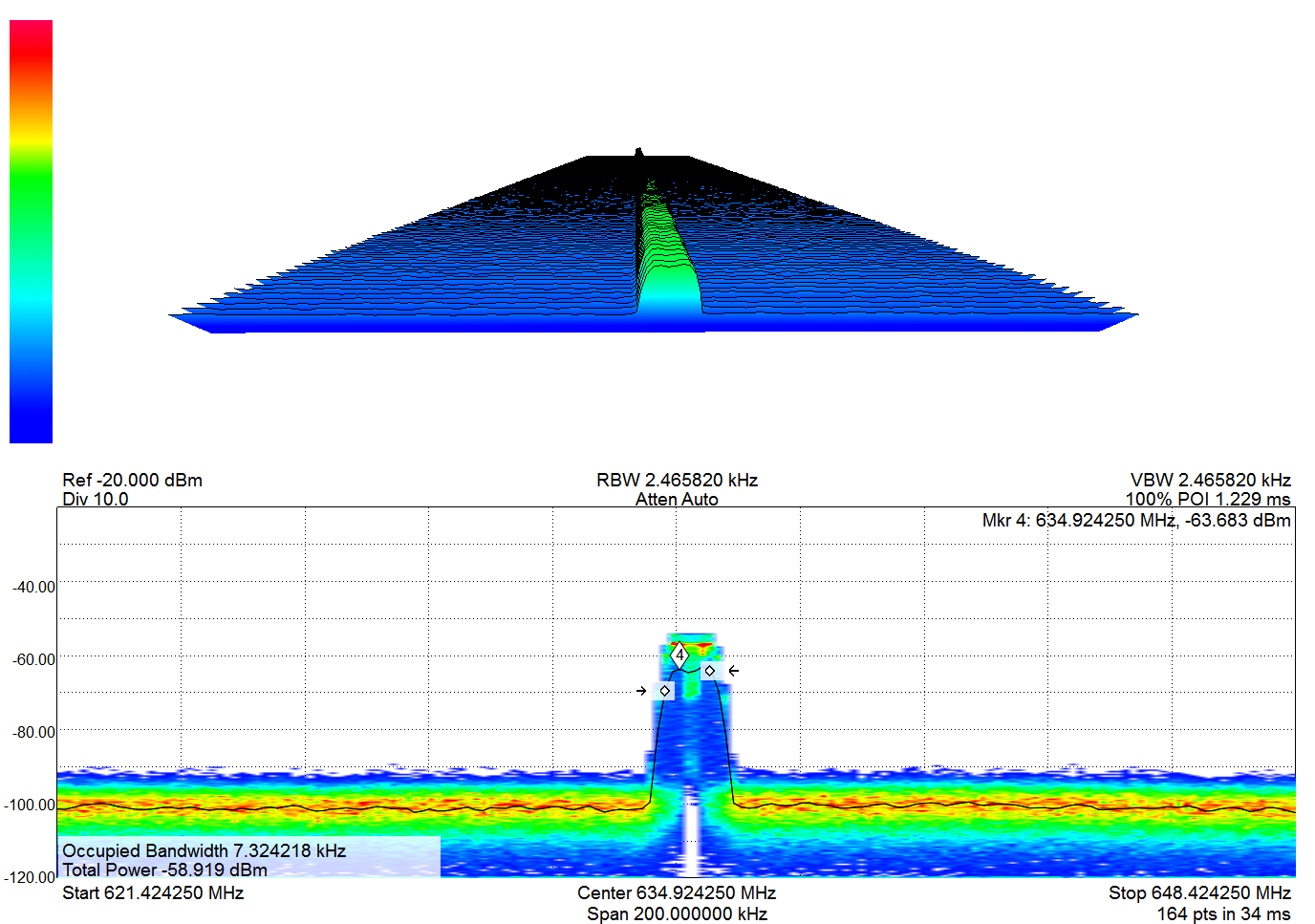Image resolution: width=1315 pixels, height=924 pixels.
Task: Click the Span 200.000000 kHz label
Action: 677,913
